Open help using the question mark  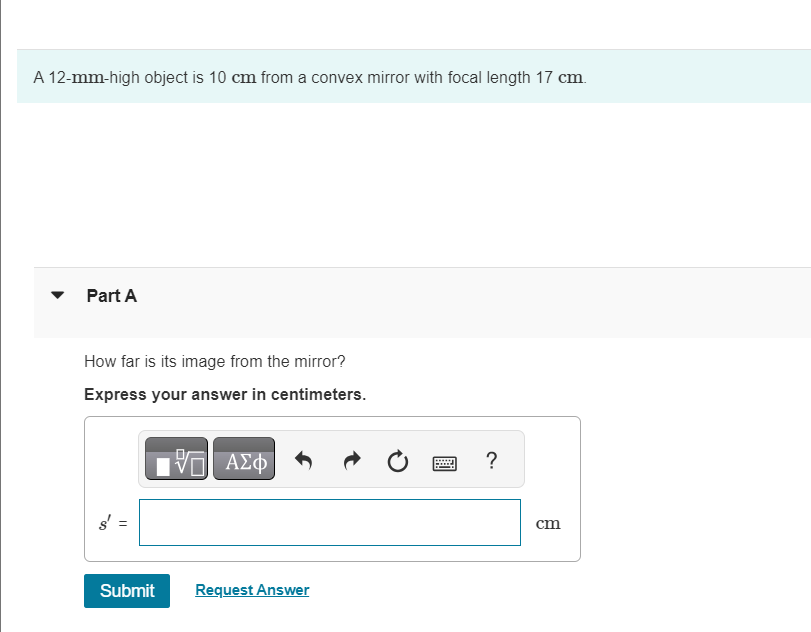tap(492, 460)
